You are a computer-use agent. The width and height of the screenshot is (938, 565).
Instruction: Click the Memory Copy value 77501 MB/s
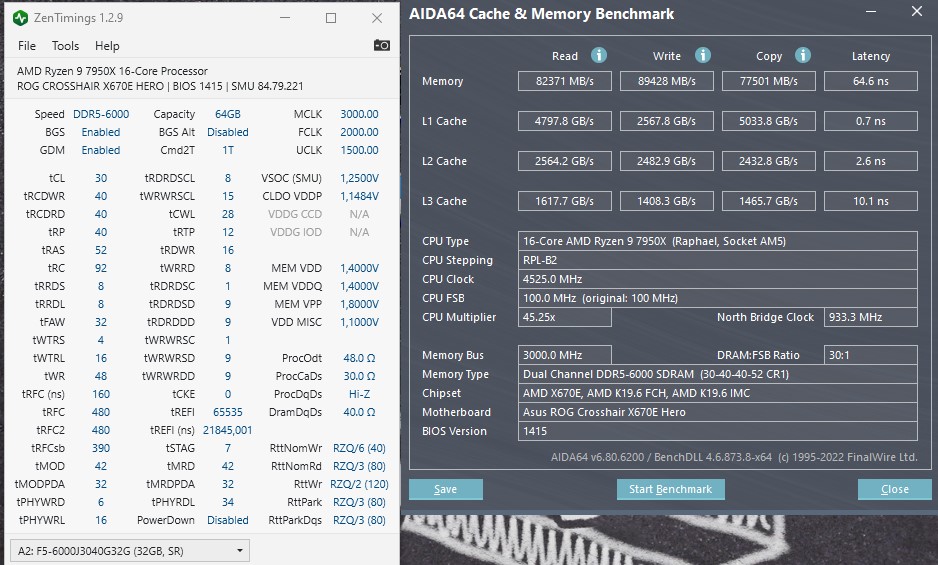[769, 81]
